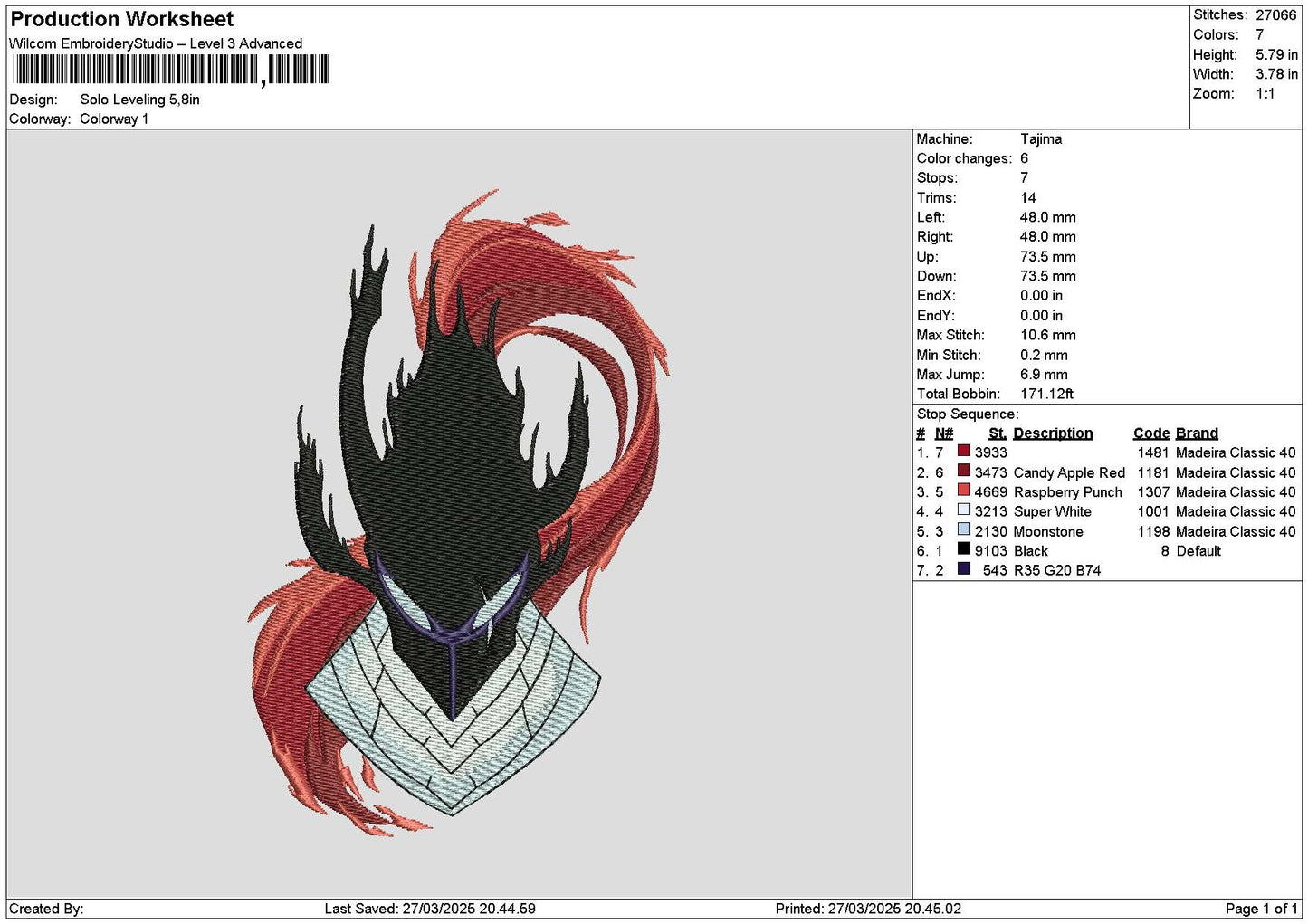The image size is (1308, 924).
Task: Click the Zoom value '1:1'
Action: pos(1265,94)
